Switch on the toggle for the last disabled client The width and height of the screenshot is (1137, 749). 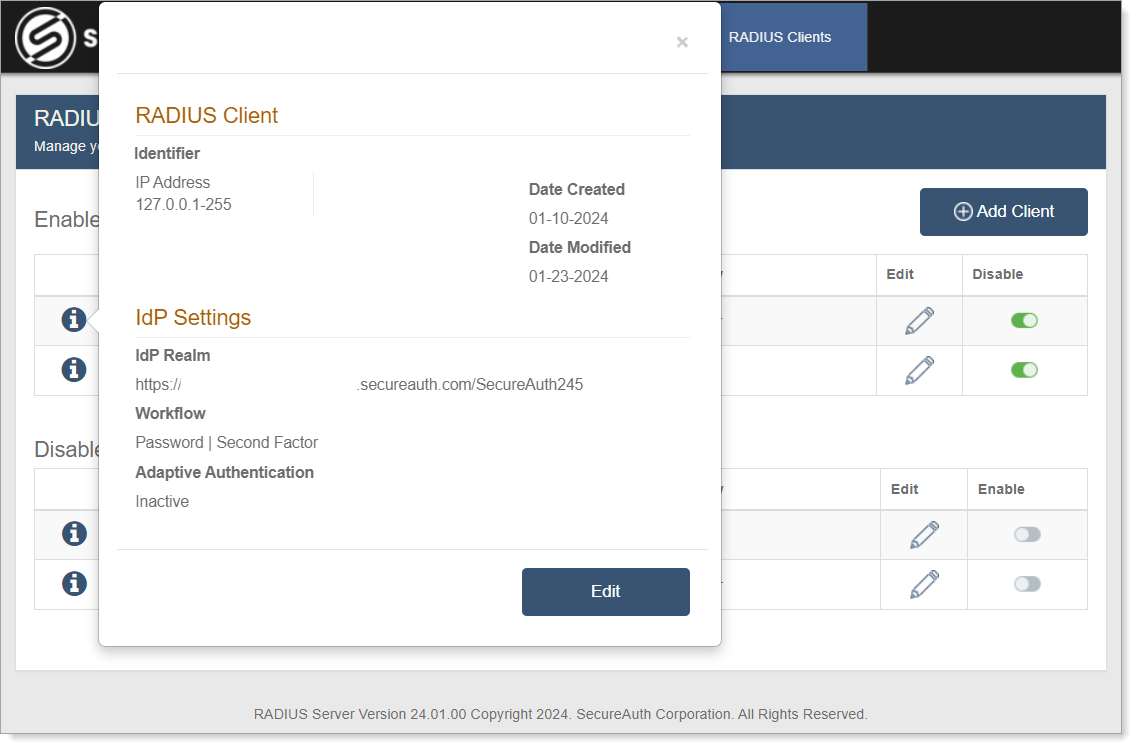point(1026,584)
